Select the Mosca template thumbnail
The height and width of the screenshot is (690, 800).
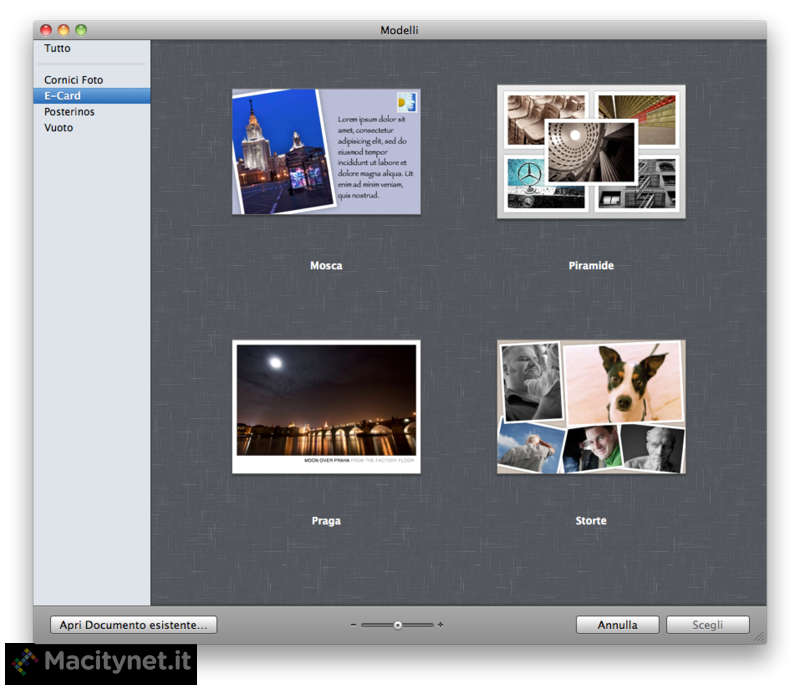(326, 152)
